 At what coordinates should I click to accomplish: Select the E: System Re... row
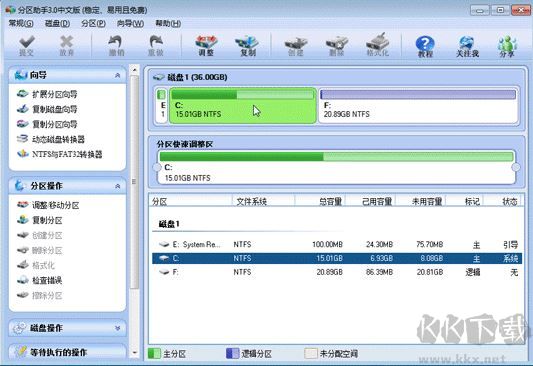(x=337, y=244)
